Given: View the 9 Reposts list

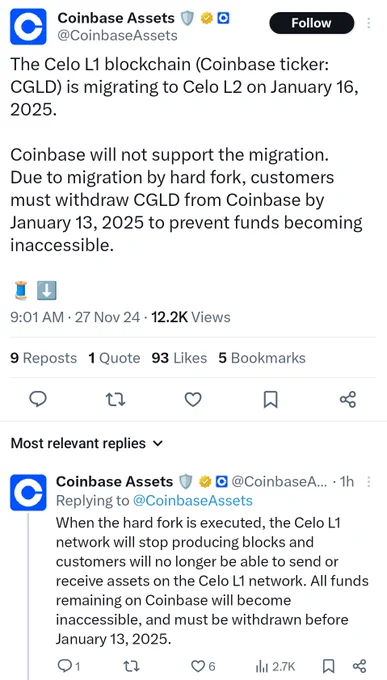Looking at the screenshot, I should (x=43, y=358).
